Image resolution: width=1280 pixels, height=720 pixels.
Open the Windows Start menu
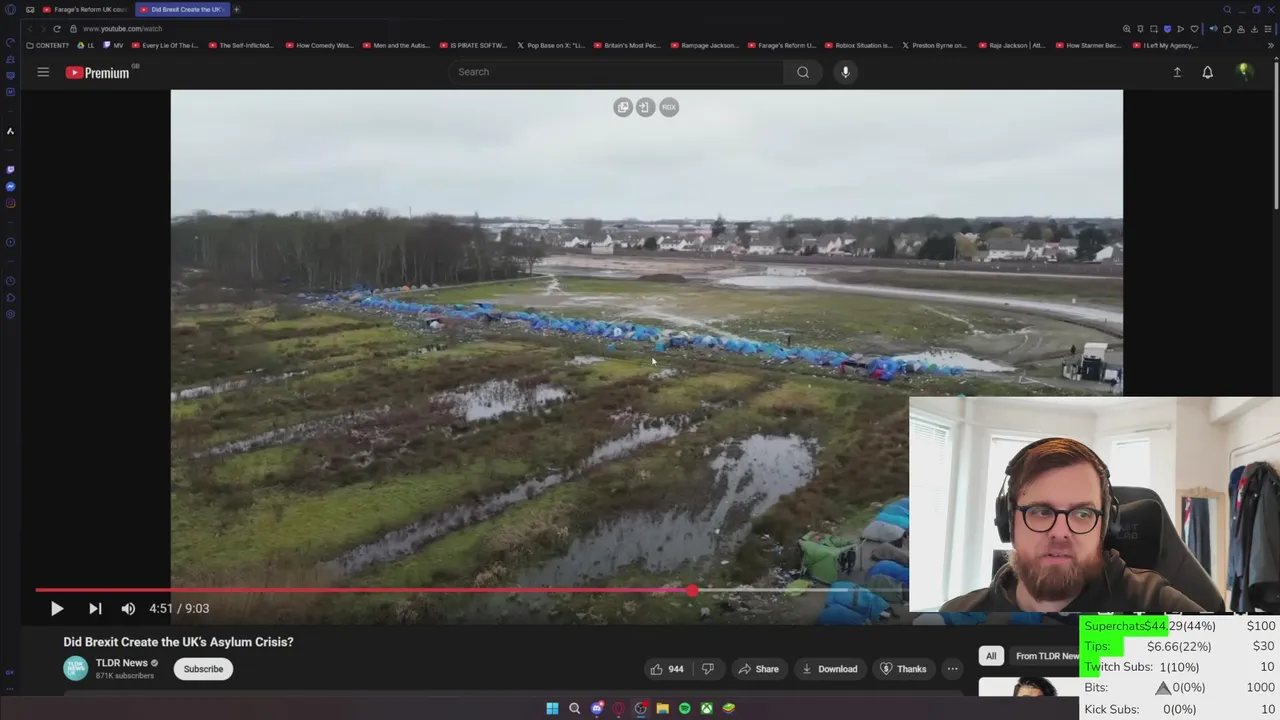point(552,708)
